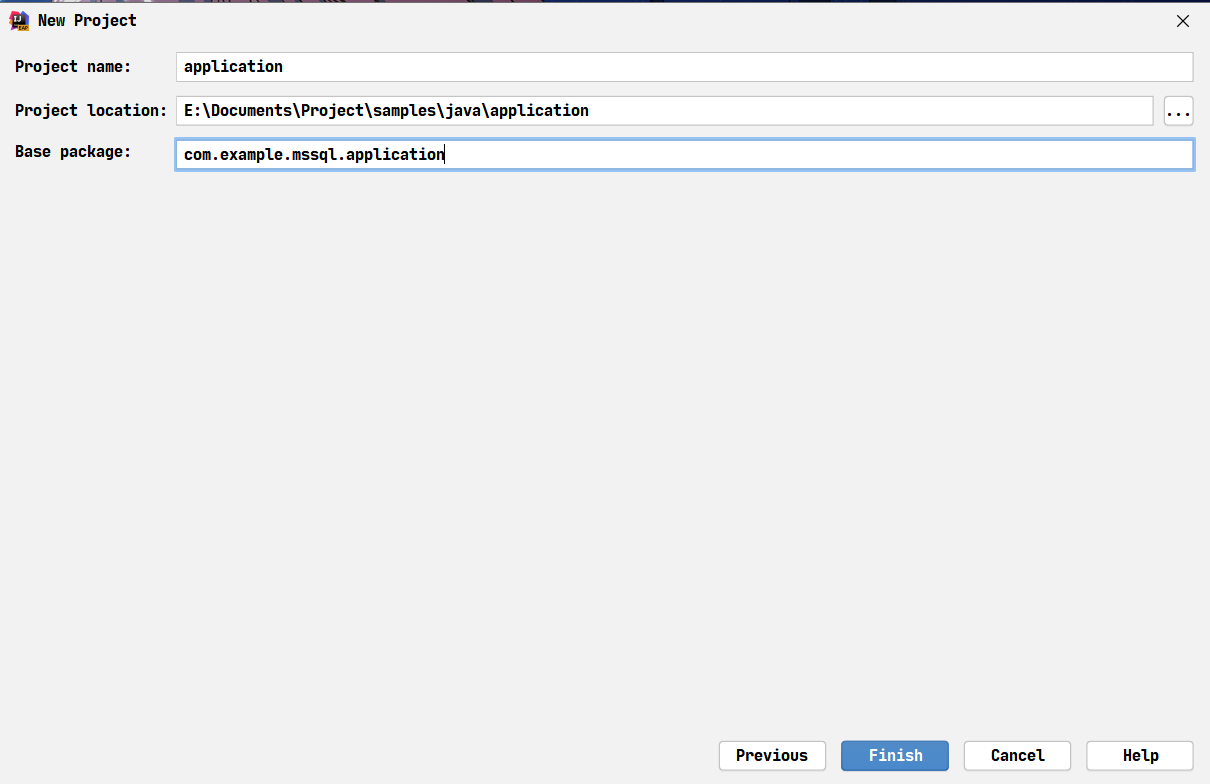Screen dimensions: 1210x784
Task: Close the New Project dialog
Action: coord(1183,20)
